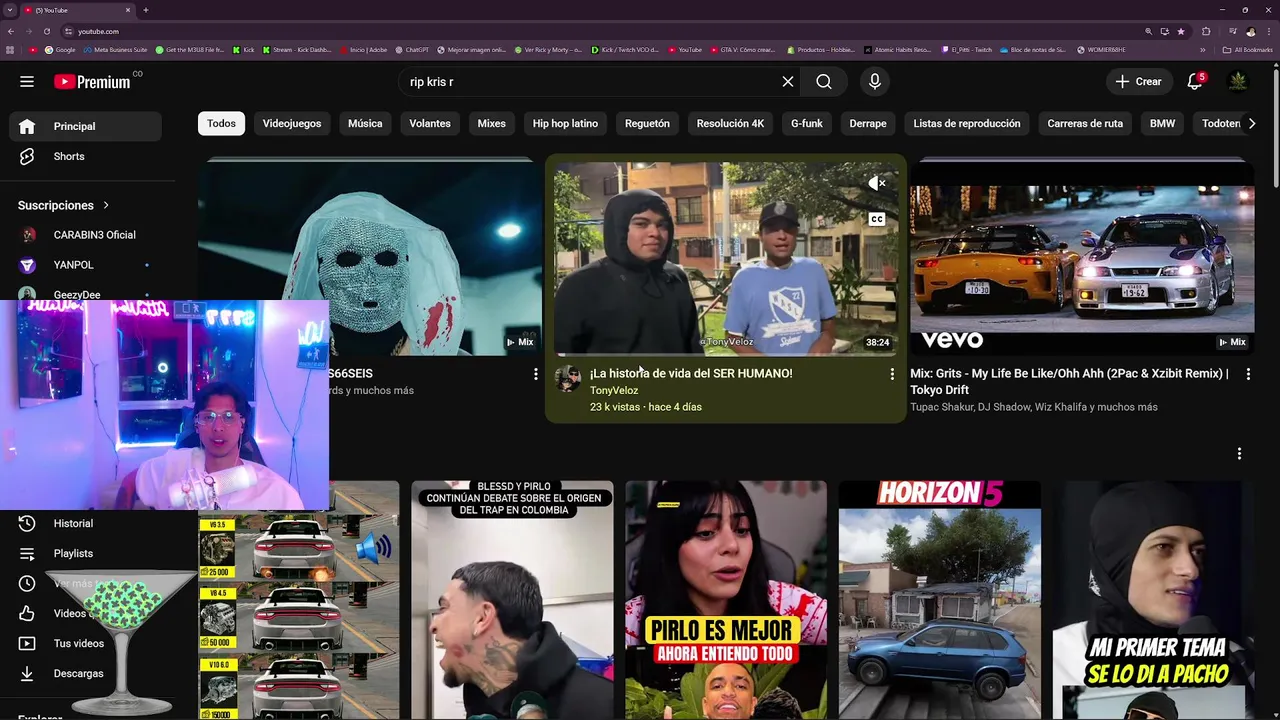Expand Suscripciones section chevron
1280x720 pixels.
105,205
